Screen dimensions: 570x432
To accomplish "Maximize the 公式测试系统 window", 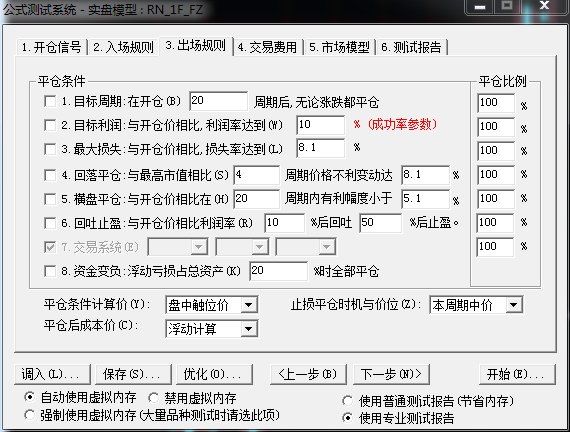I will (507, 6).
